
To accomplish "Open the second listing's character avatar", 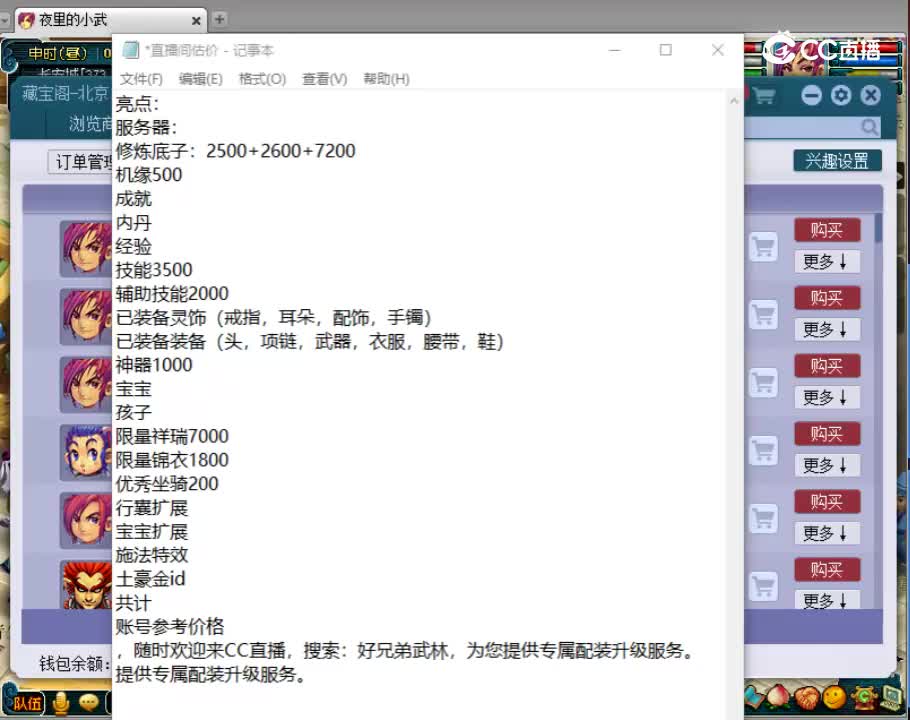I will coord(86,316).
